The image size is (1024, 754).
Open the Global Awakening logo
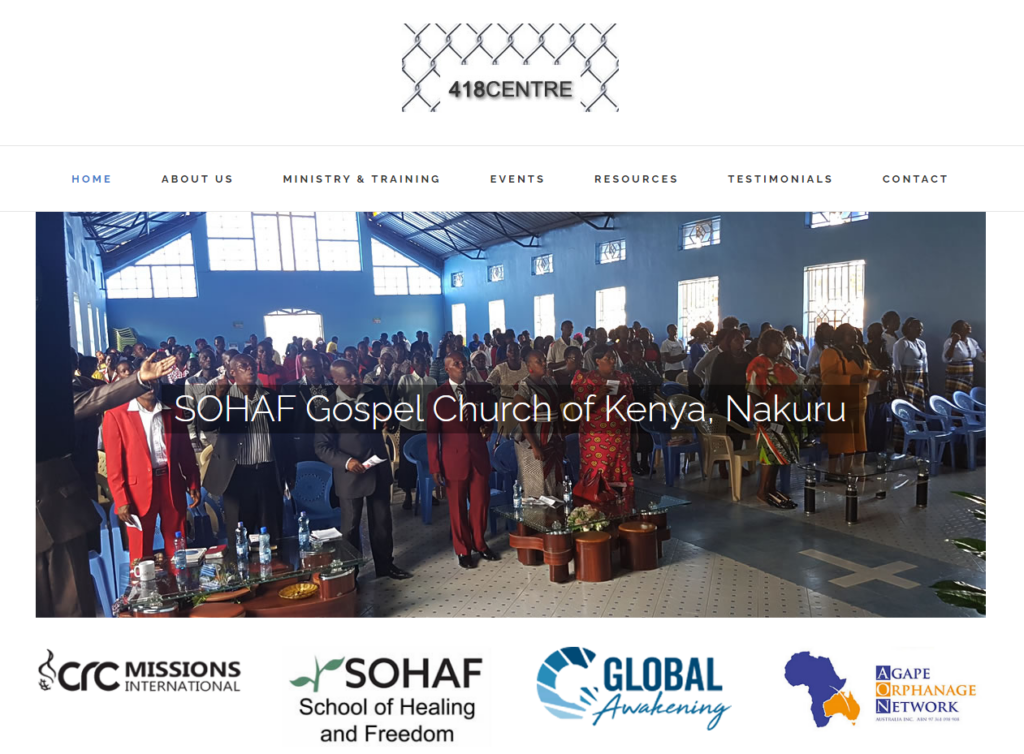point(633,687)
